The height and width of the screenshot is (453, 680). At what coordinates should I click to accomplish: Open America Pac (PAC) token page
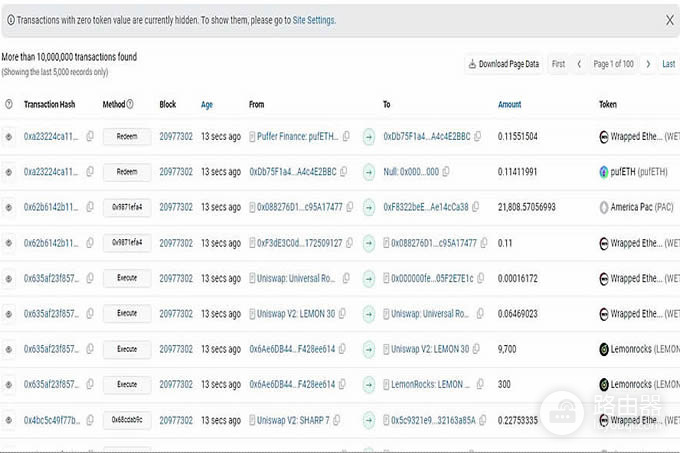click(636, 207)
